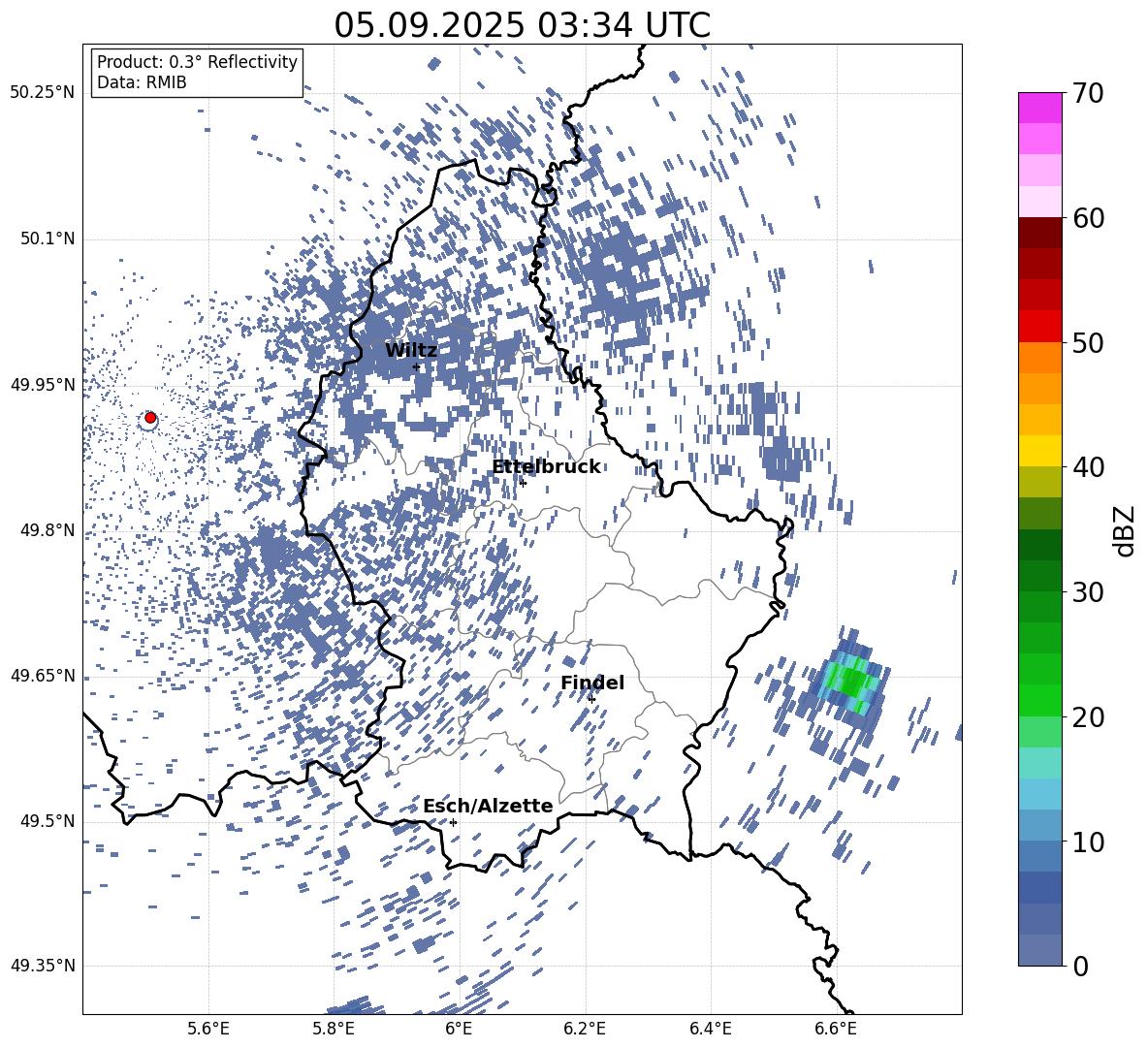1148x1048 pixels.
Task: Click the Findel station label
Action: (x=592, y=683)
